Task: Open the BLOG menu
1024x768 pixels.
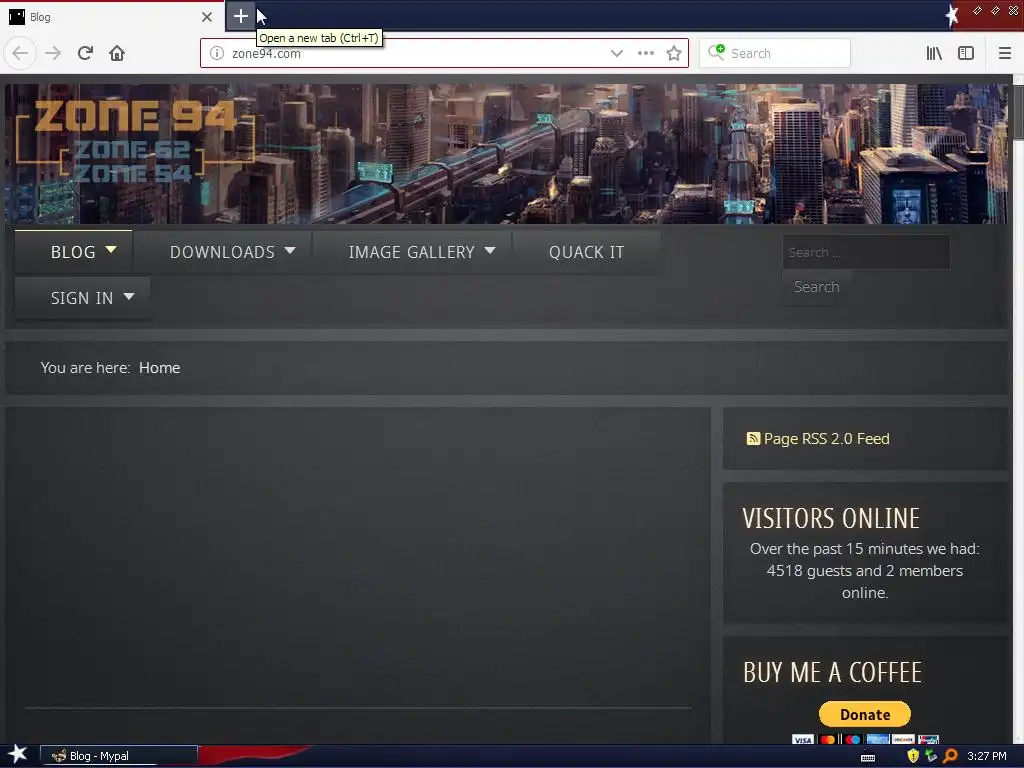Action: coord(73,252)
